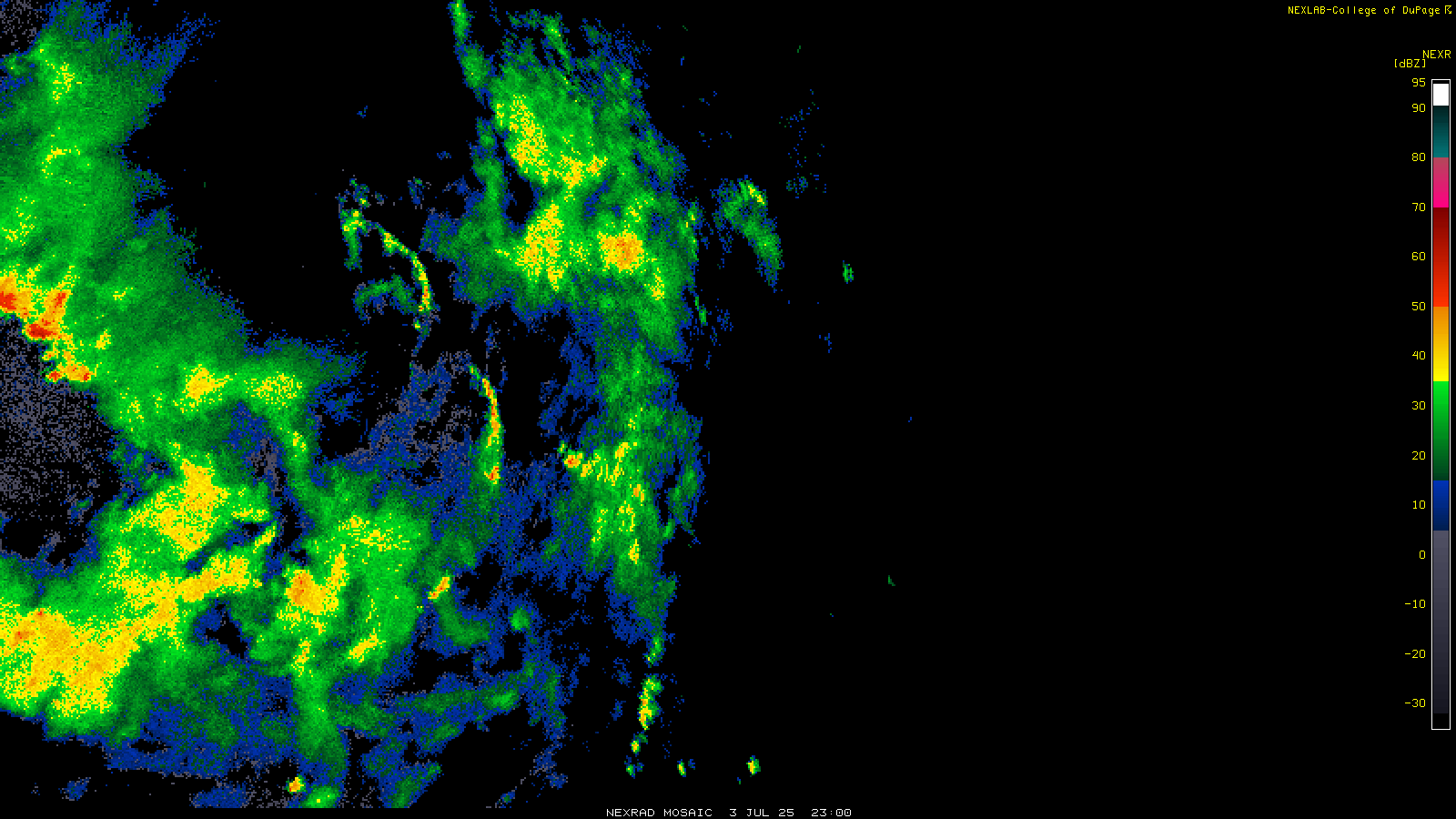
Task: Click the 30 value on the dBZ scale
Action: [1418, 406]
